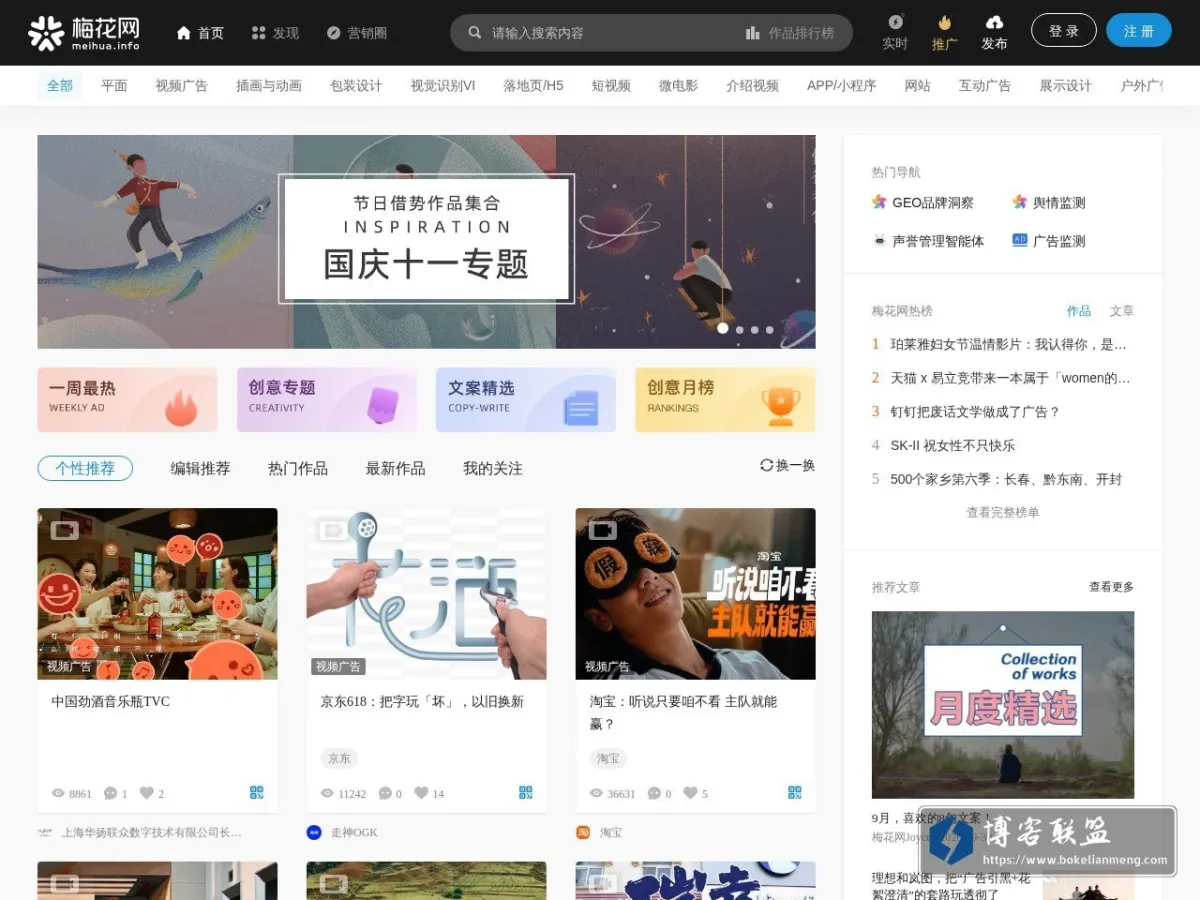Open the 广告监测 navigation link

click(1048, 241)
